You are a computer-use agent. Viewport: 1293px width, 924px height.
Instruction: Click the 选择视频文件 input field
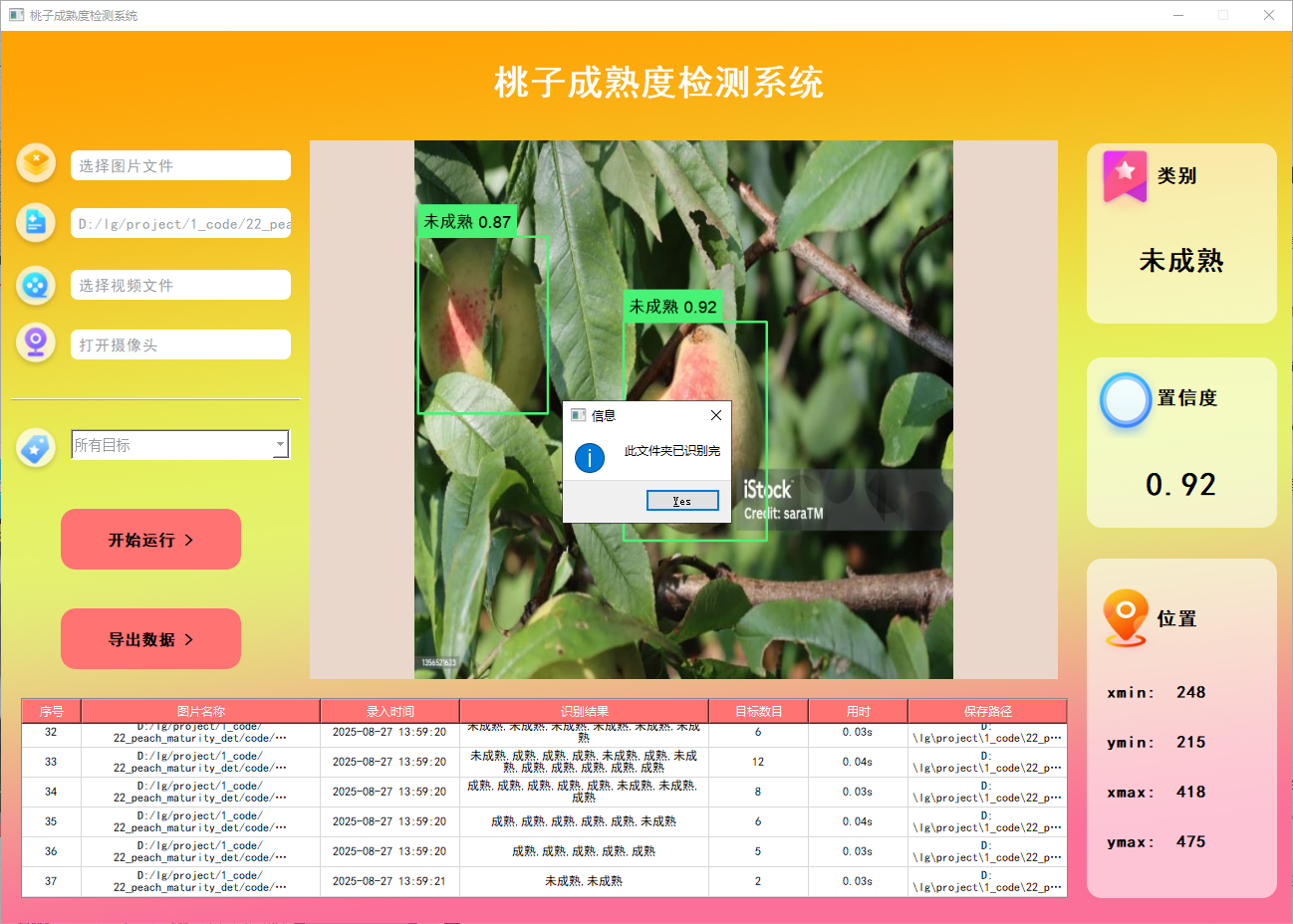pos(180,285)
